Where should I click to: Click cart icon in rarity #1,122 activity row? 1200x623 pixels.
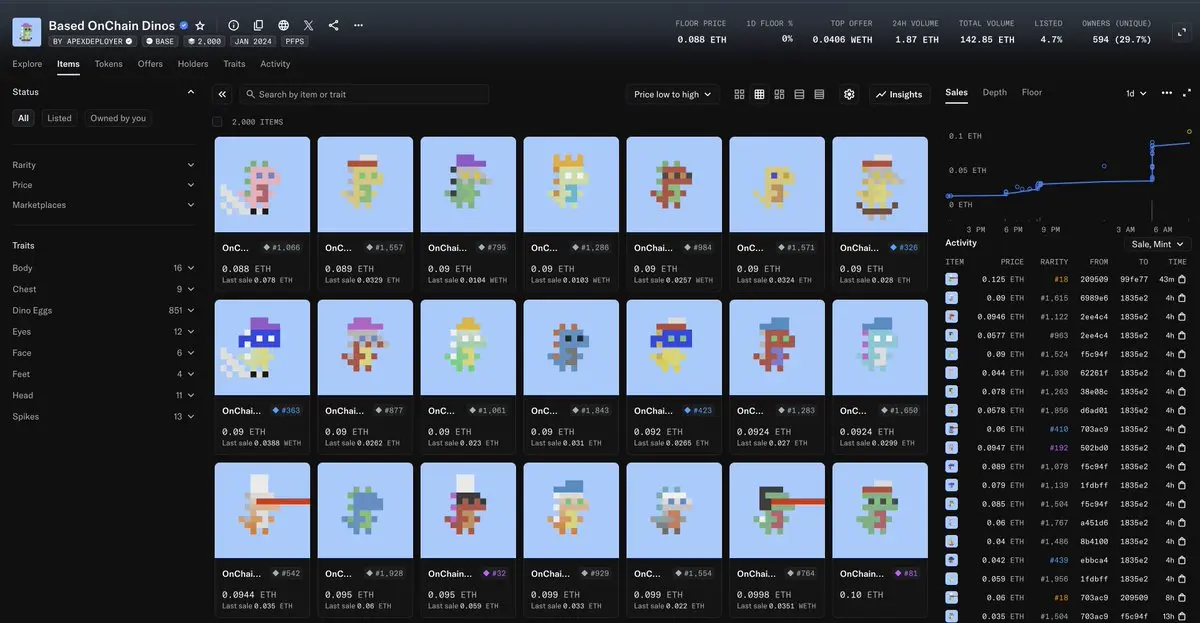[1181, 316]
